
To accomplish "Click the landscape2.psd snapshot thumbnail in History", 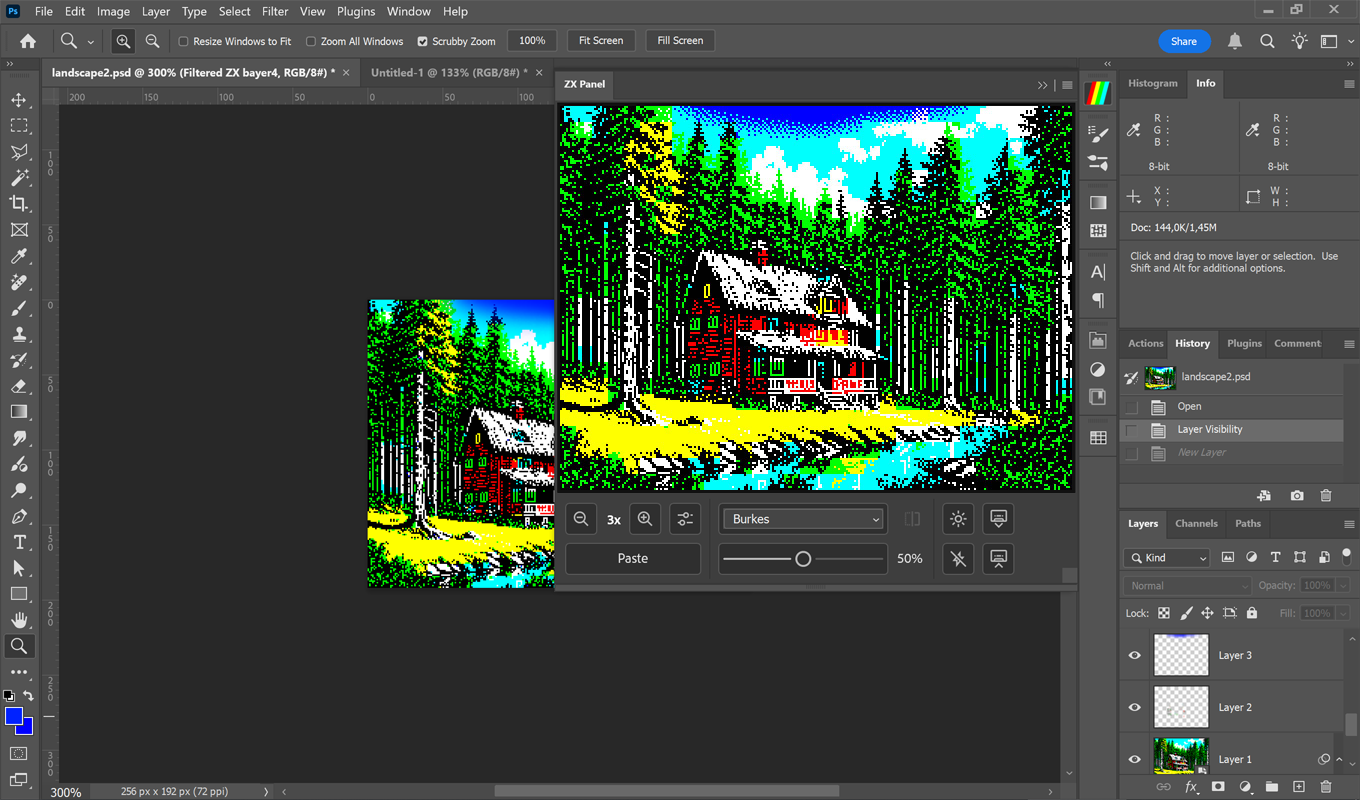I will pos(1160,377).
